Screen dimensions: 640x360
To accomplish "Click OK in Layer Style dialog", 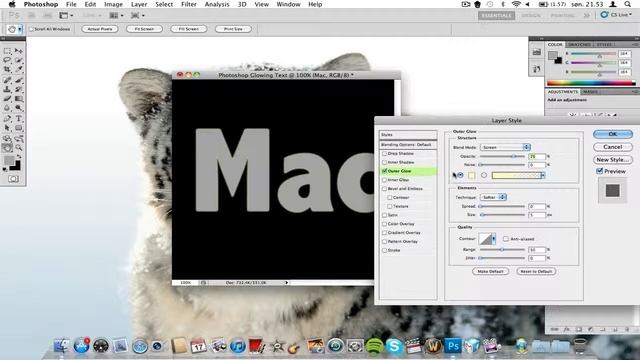I will coord(613,134).
